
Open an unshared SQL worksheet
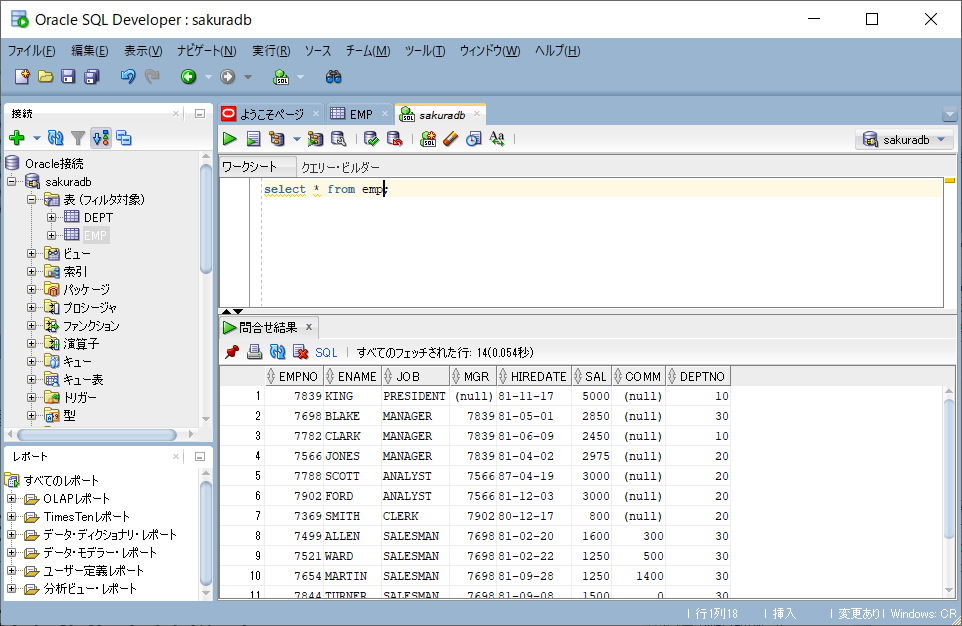pos(428,139)
